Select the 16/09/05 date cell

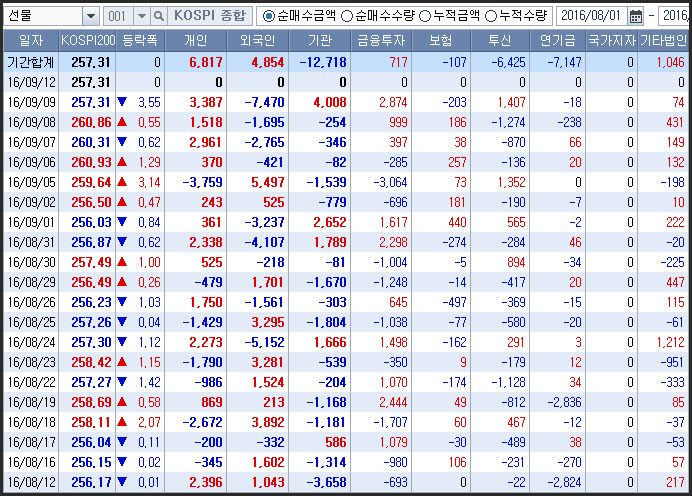pos(31,182)
